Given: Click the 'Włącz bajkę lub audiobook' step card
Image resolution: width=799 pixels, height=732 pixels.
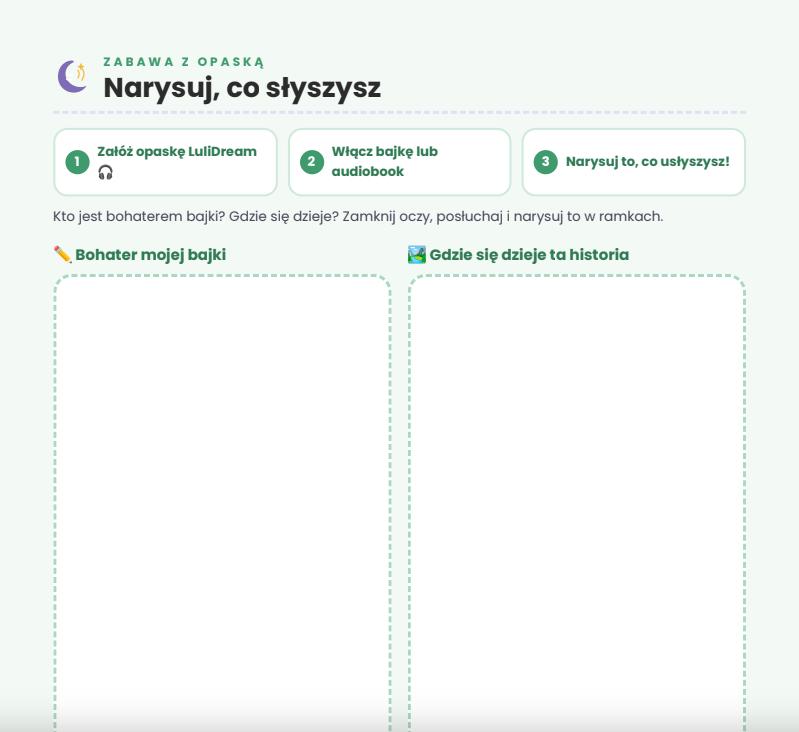Looking at the screenshot, I should pos(400,162).
